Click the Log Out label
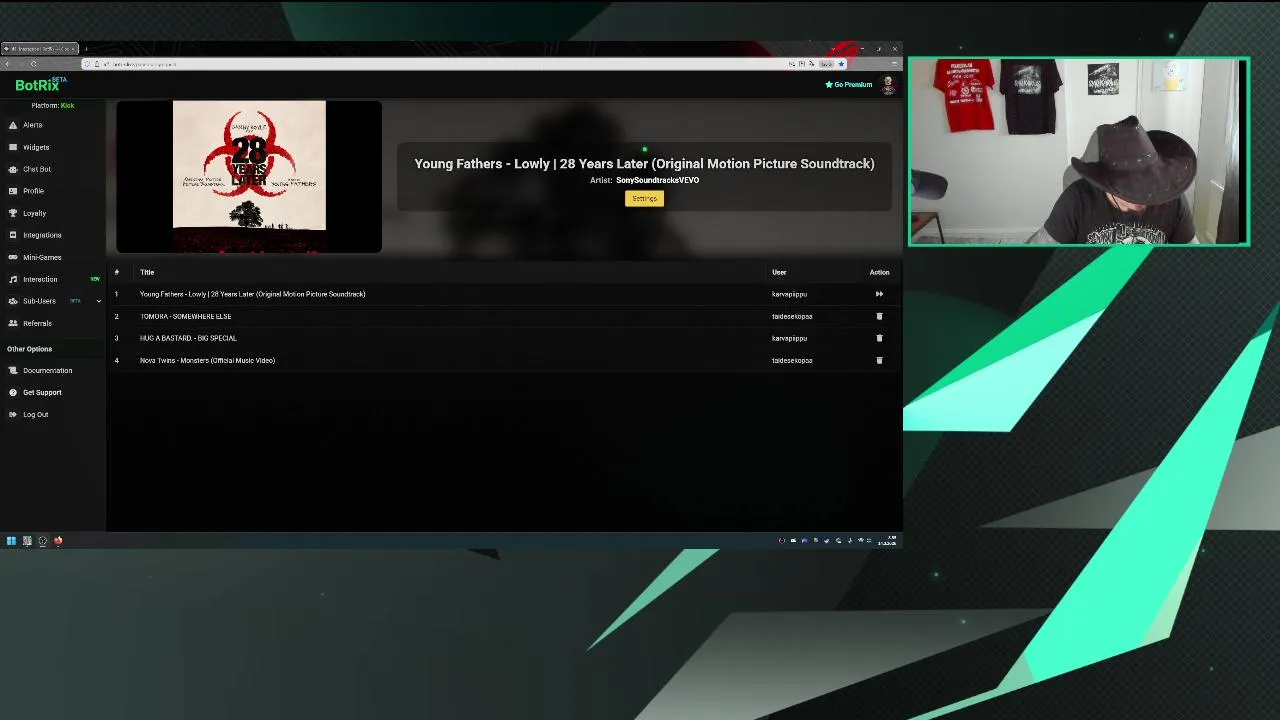 [35, 414]
